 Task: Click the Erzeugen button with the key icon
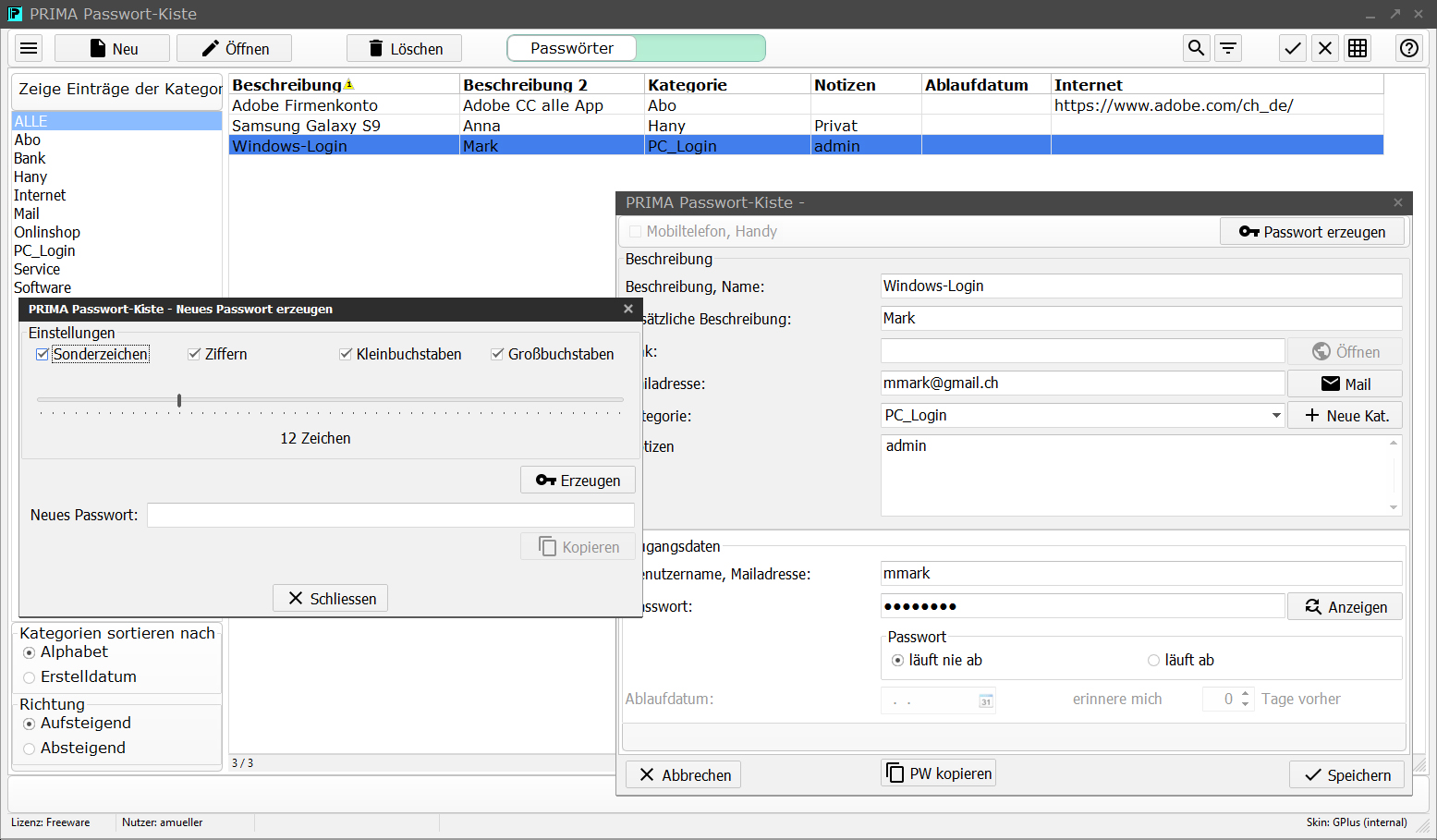pos(578,480)
